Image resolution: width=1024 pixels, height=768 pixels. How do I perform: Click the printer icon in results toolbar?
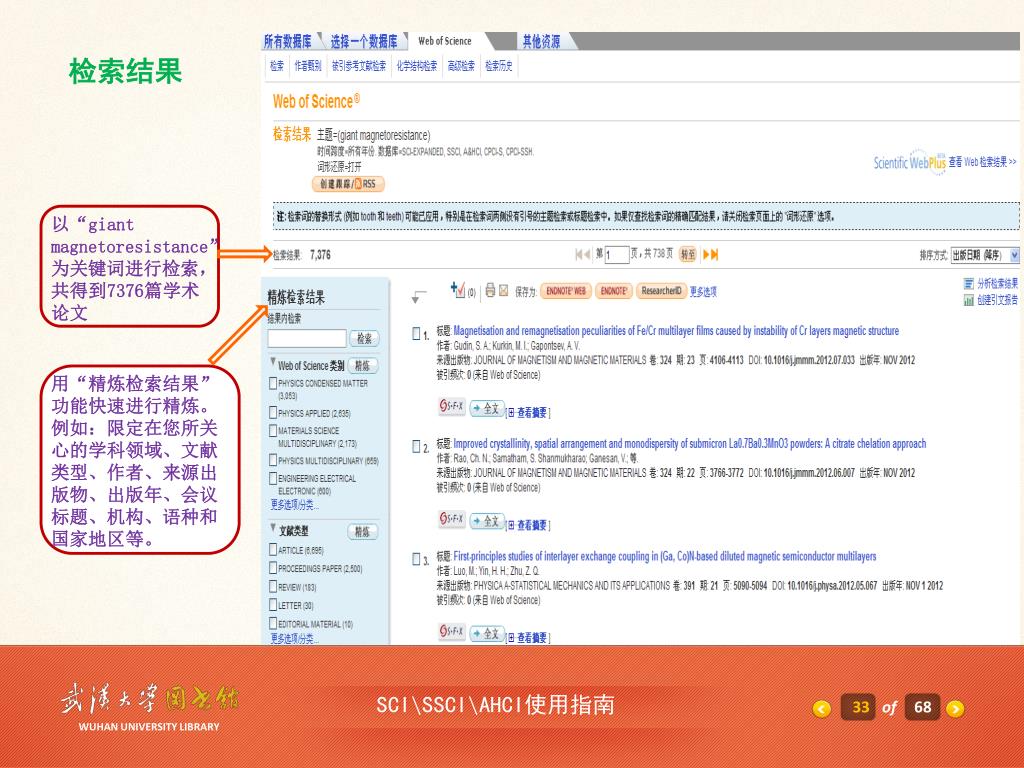click(x=490, y=291)
